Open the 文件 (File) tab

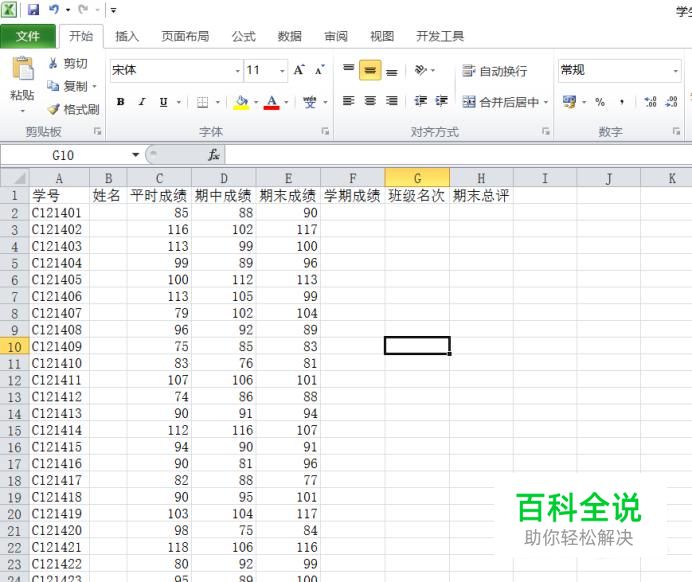(28, 36)
